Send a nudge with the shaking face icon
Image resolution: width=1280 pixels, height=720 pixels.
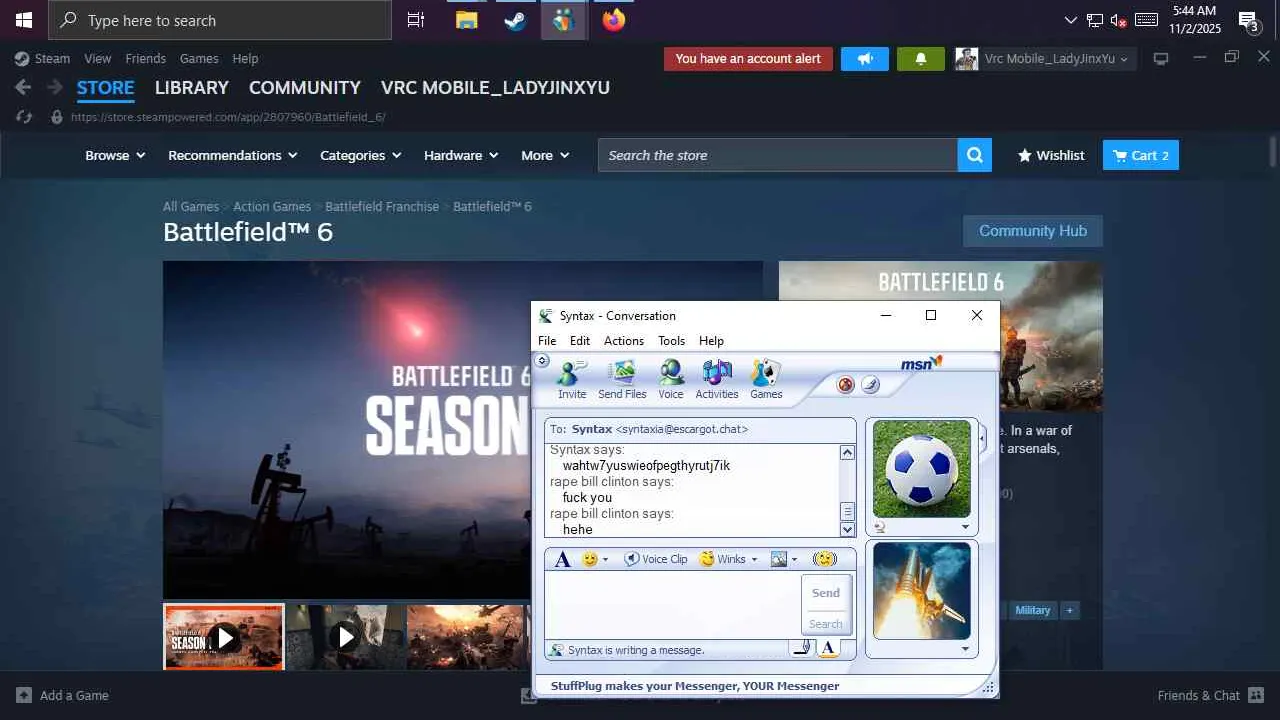click(x=824, y=559)
